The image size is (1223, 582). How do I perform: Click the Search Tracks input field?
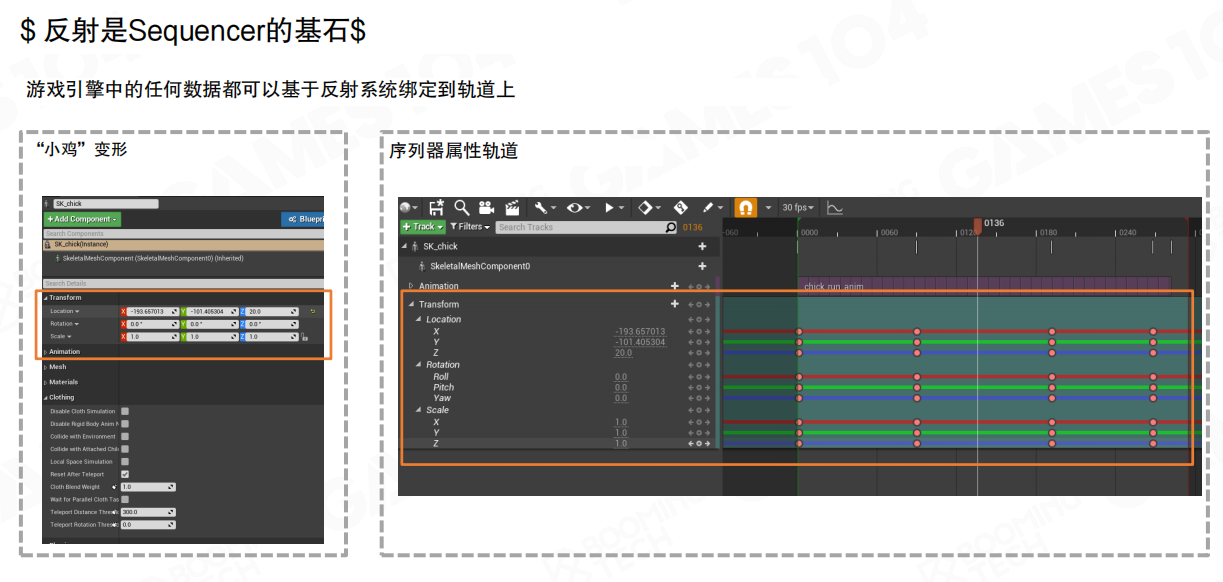pyautogui.click(x=580, y=227)
